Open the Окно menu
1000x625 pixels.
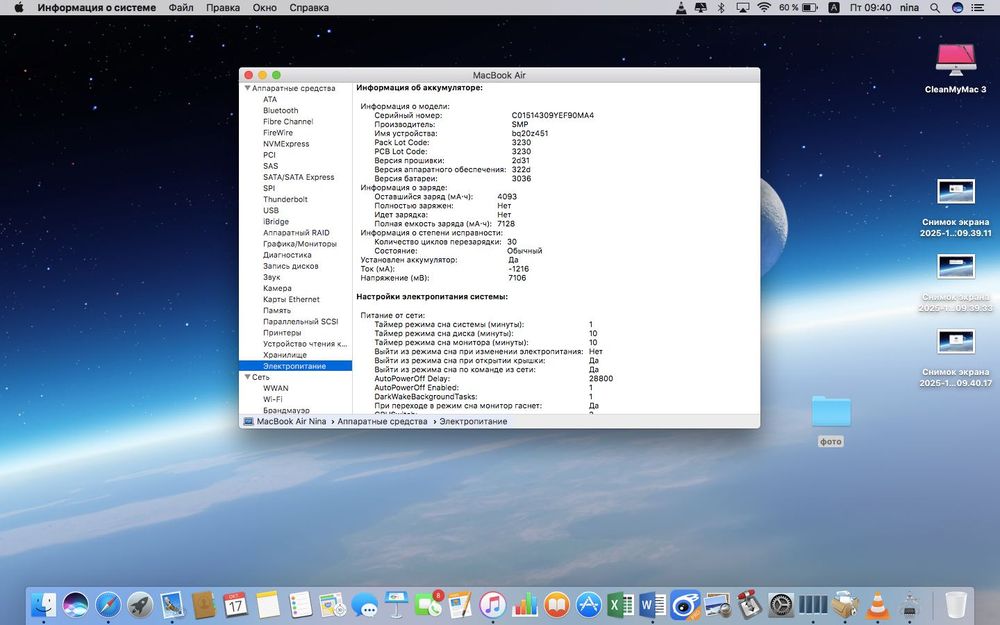click(264, 7)
